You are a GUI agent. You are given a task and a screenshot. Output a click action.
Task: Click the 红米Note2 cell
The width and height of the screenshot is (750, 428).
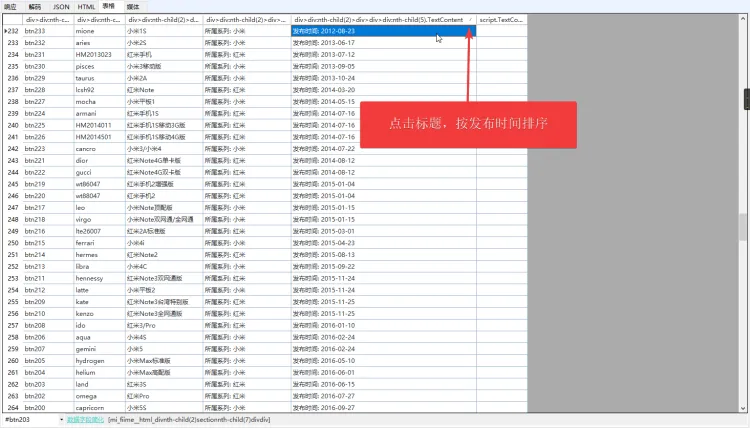tap(164, 255)
